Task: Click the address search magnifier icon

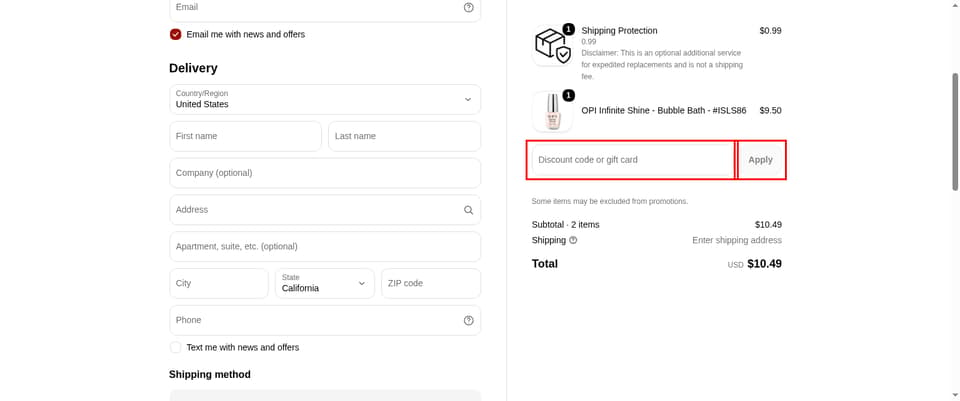Action: pos(468,210)
